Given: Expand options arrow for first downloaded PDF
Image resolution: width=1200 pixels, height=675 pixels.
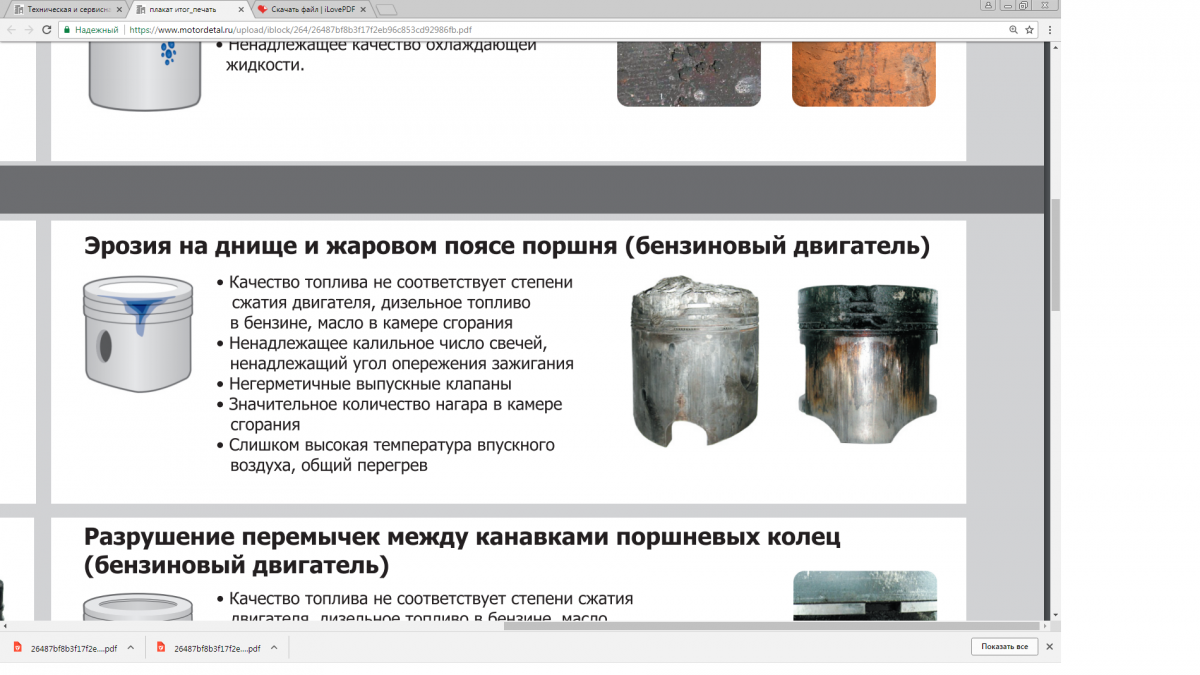Looking at the screenshot, I should (x=130, y=648).
